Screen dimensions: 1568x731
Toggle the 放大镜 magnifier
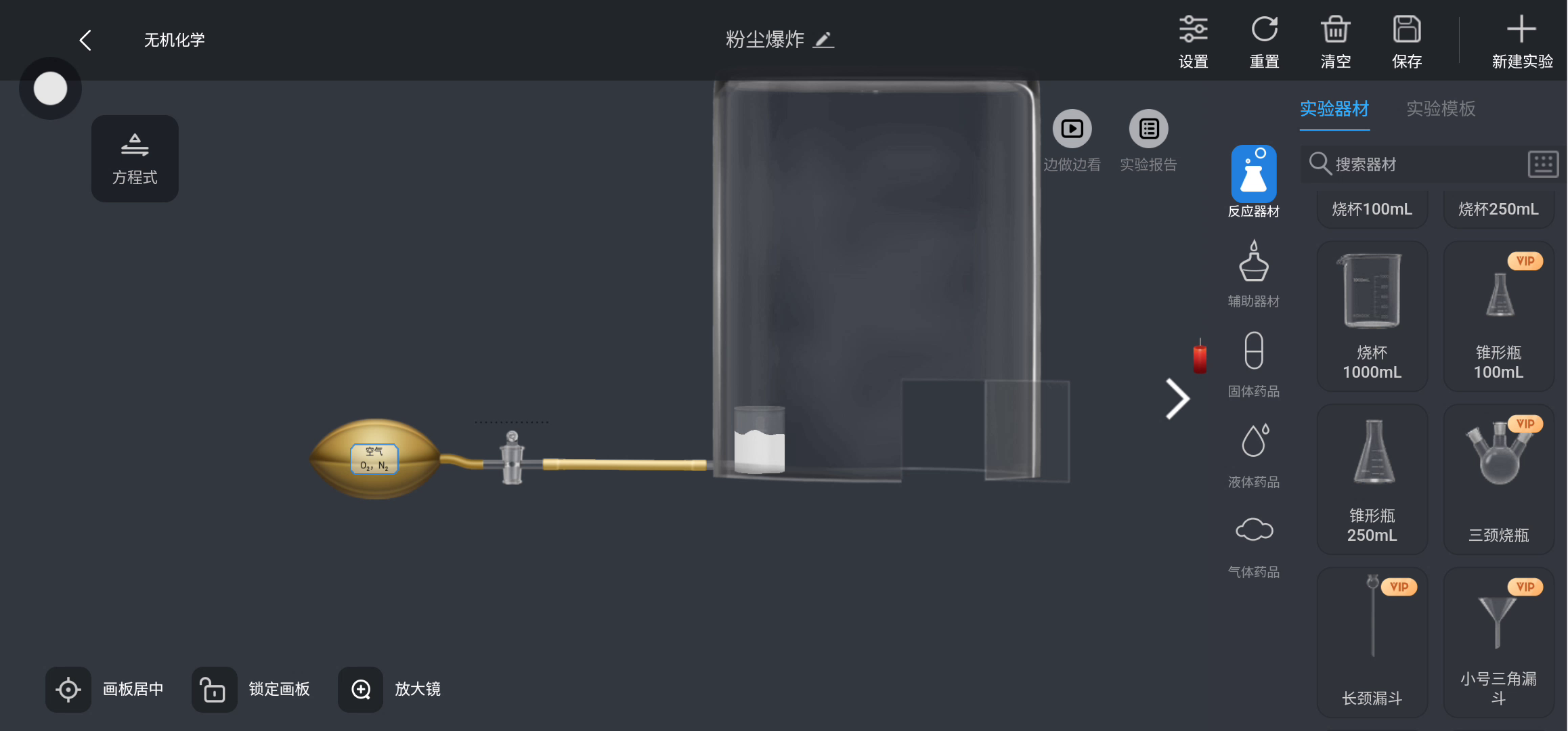pyautogui.click(x=360, y=689)
